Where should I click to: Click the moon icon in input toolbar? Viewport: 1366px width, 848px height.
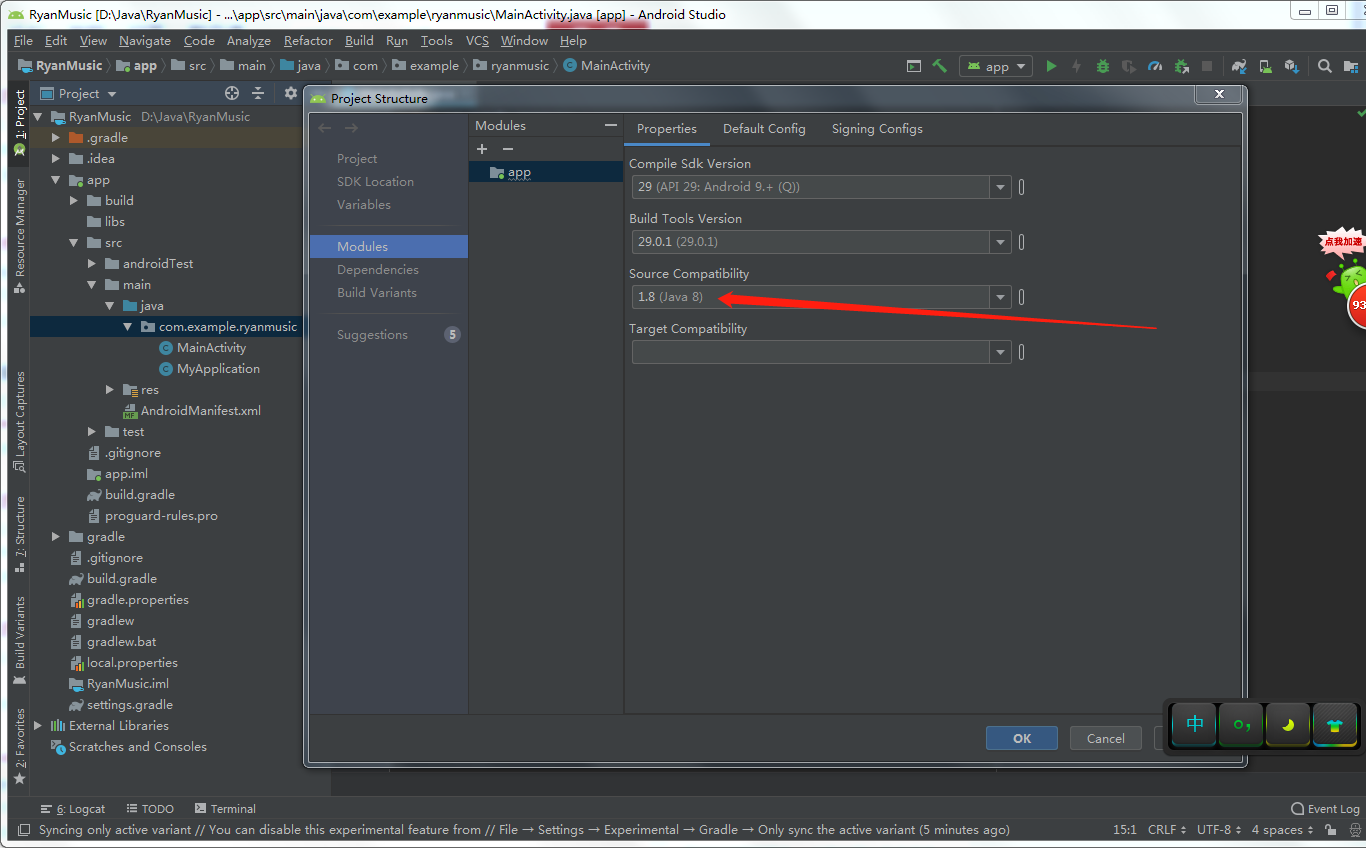[x=1288, y=725]
